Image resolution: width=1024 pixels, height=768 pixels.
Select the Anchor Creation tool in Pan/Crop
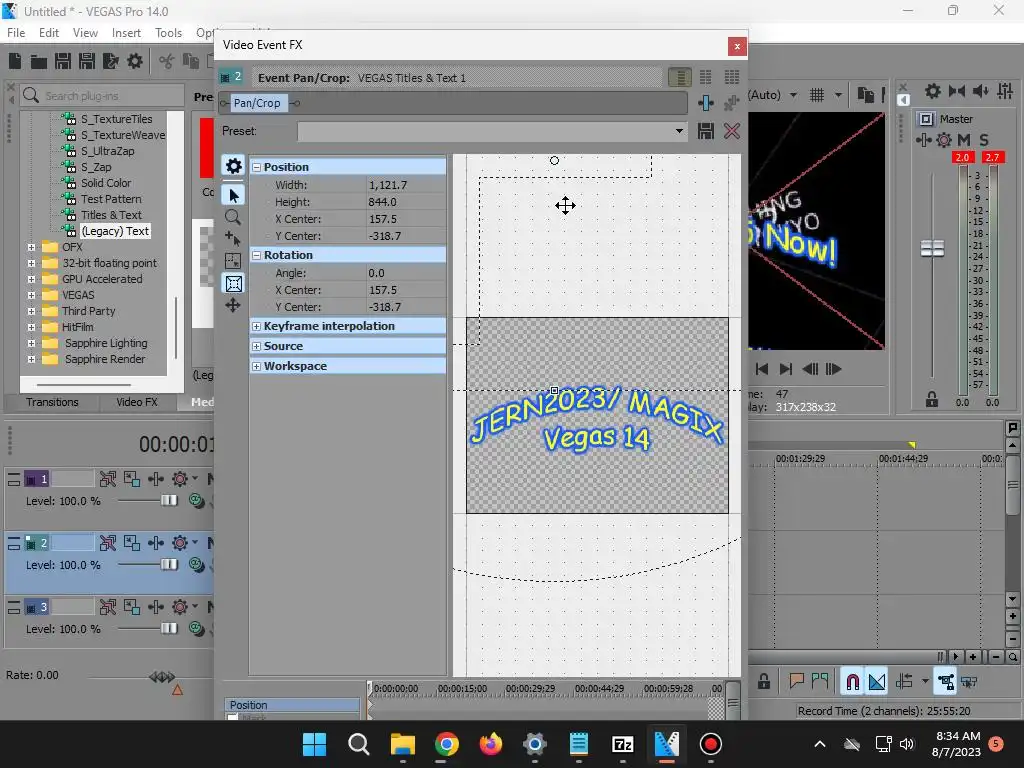pyautogui.click(x=232, y=239)
